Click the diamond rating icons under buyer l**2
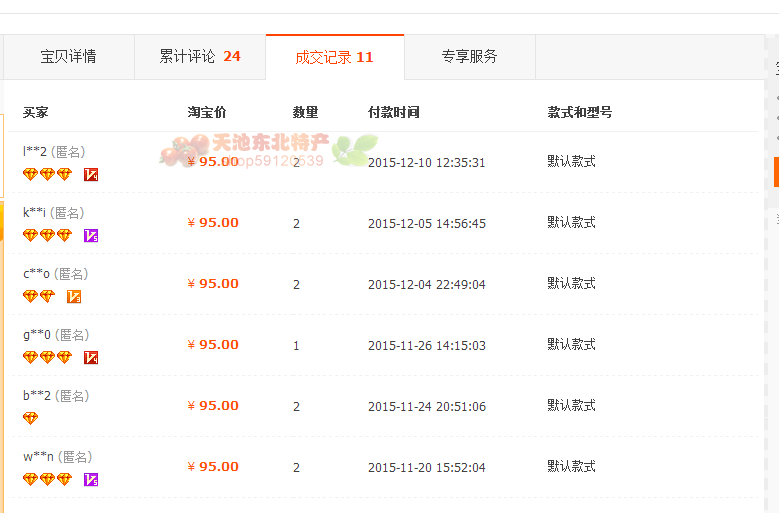Viewport: 779px width, 513px height. click(x=47, y=175)
